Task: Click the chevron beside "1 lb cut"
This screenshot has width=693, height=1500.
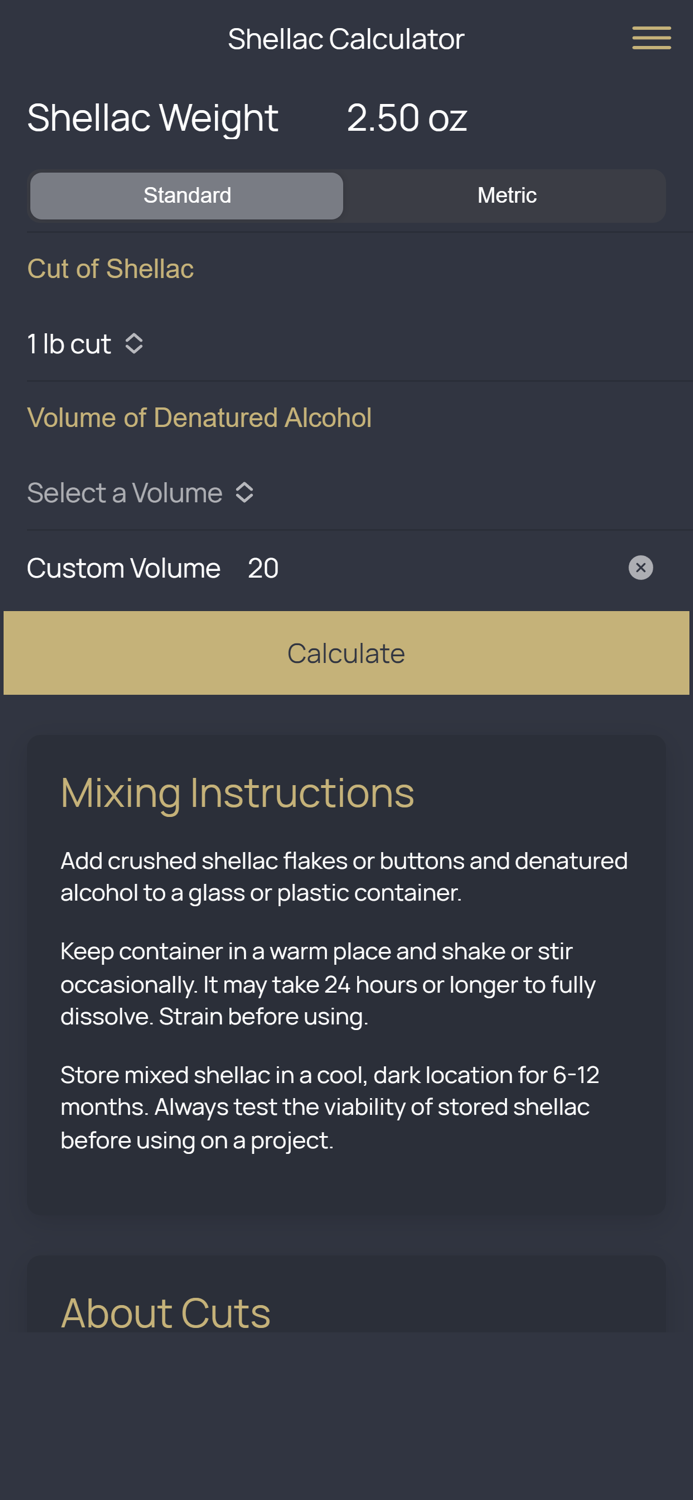Action: pos(134,343)
